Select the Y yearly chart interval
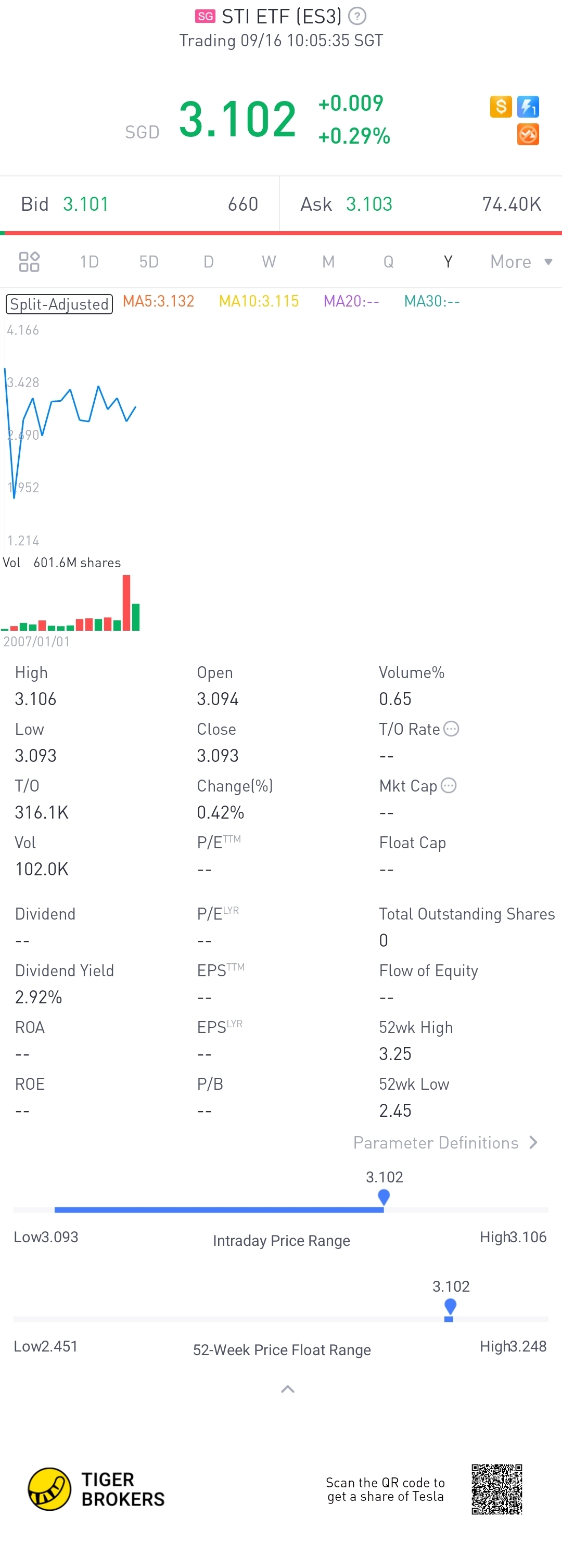Screen dimensions: 562x1568 pyautogui.click(x=448, y=262)
